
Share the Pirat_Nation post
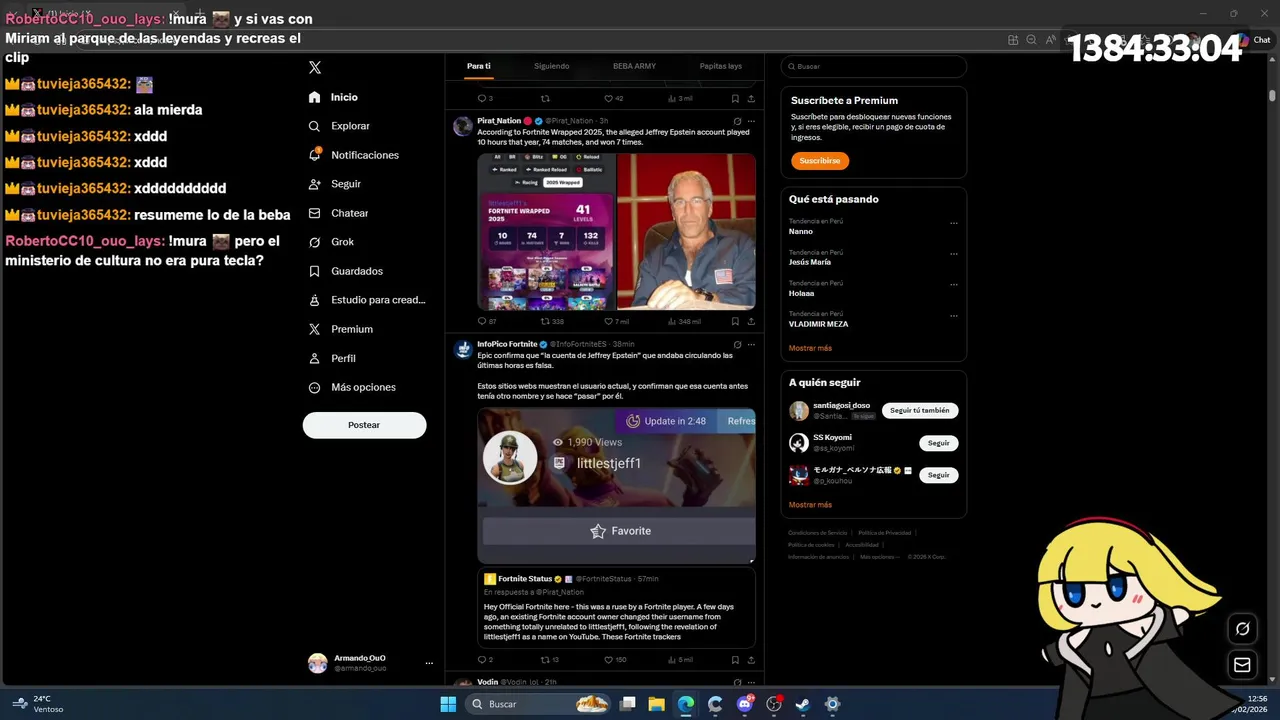tap(751, 321)
